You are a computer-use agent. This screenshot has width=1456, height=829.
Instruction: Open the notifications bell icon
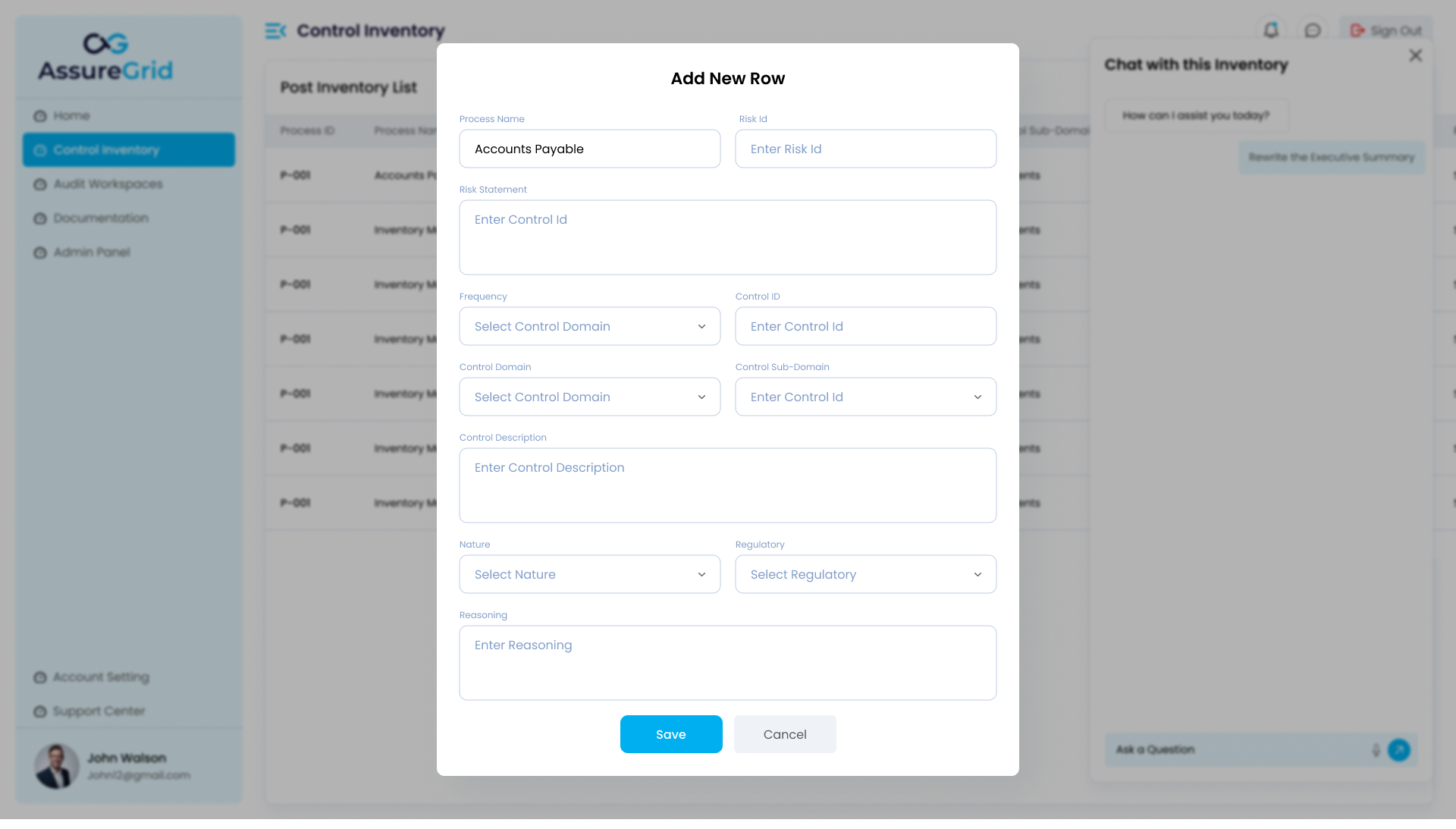pyautogui.click(x=1272, y=29)
